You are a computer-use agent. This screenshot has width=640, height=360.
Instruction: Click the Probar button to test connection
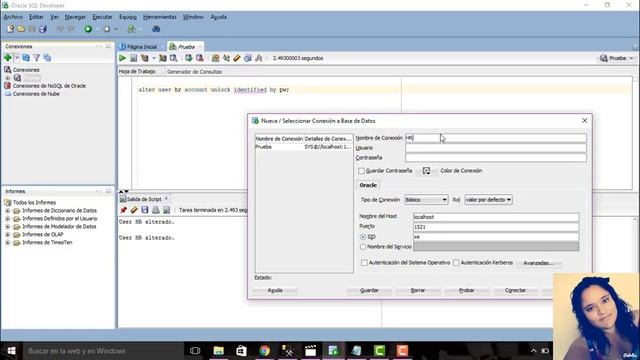467,290
